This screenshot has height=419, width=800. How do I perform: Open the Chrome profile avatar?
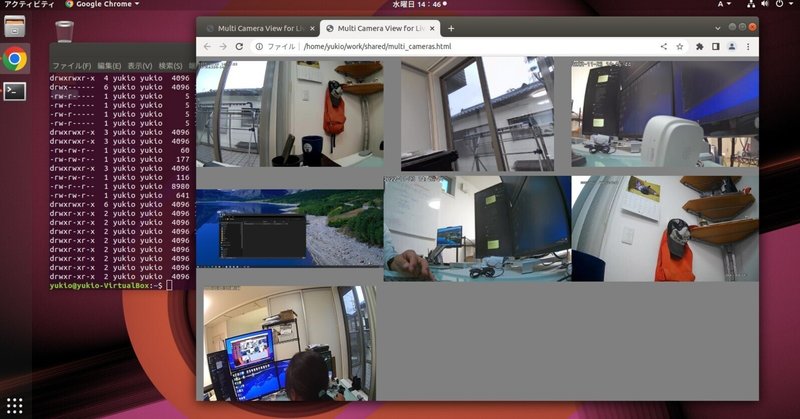tap(732, 46)
